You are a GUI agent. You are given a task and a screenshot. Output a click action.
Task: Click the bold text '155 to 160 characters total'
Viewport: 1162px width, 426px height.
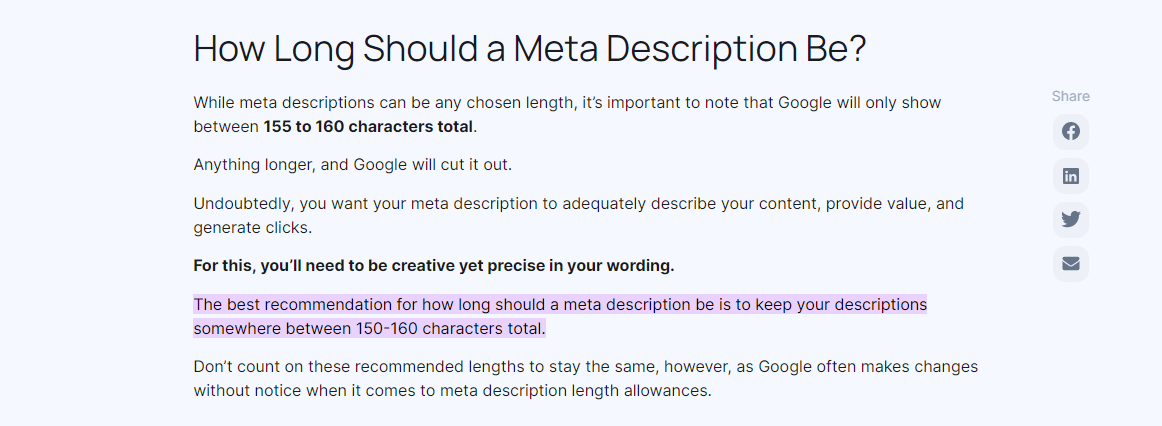[368, 127]
